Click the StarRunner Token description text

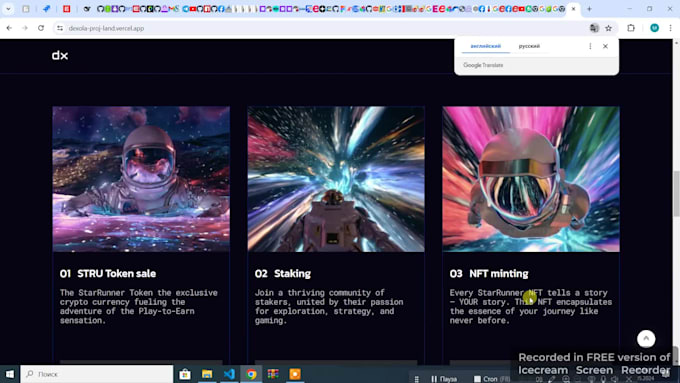(139, 307)
